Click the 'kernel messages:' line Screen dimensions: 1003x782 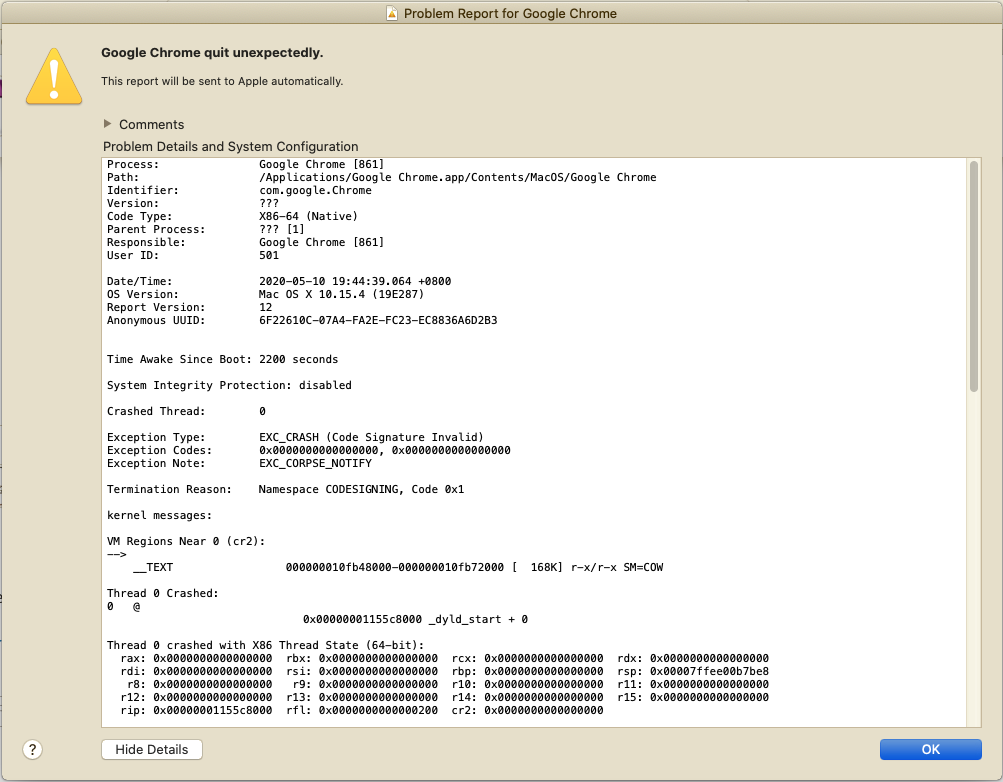tap(159, 515)
